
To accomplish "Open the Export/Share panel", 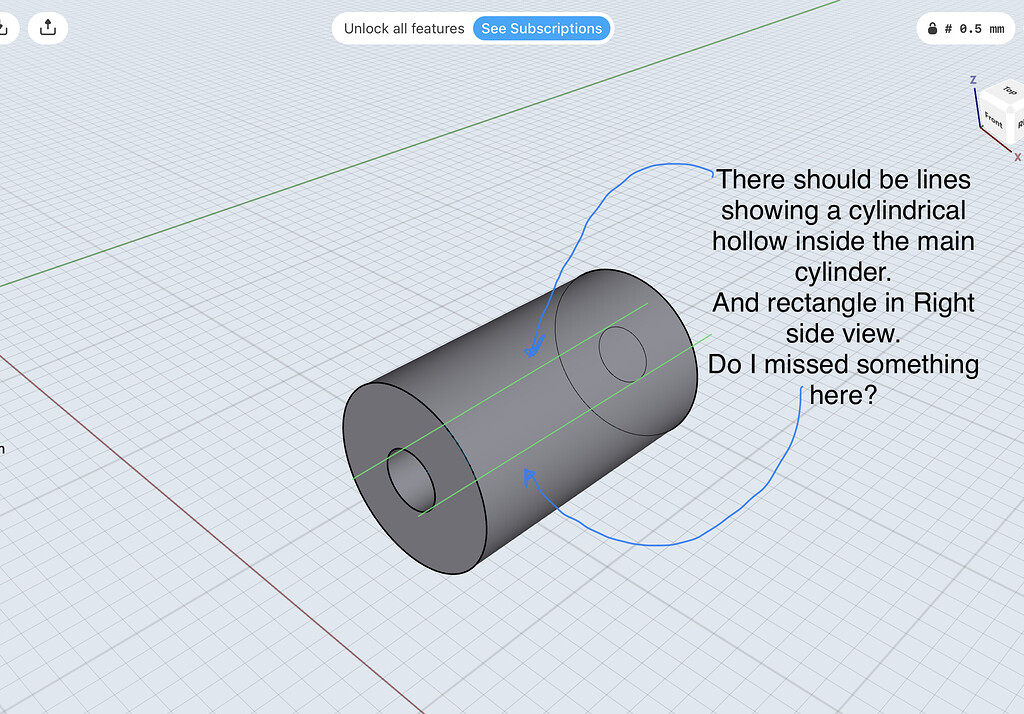I will tap(47, 27).
